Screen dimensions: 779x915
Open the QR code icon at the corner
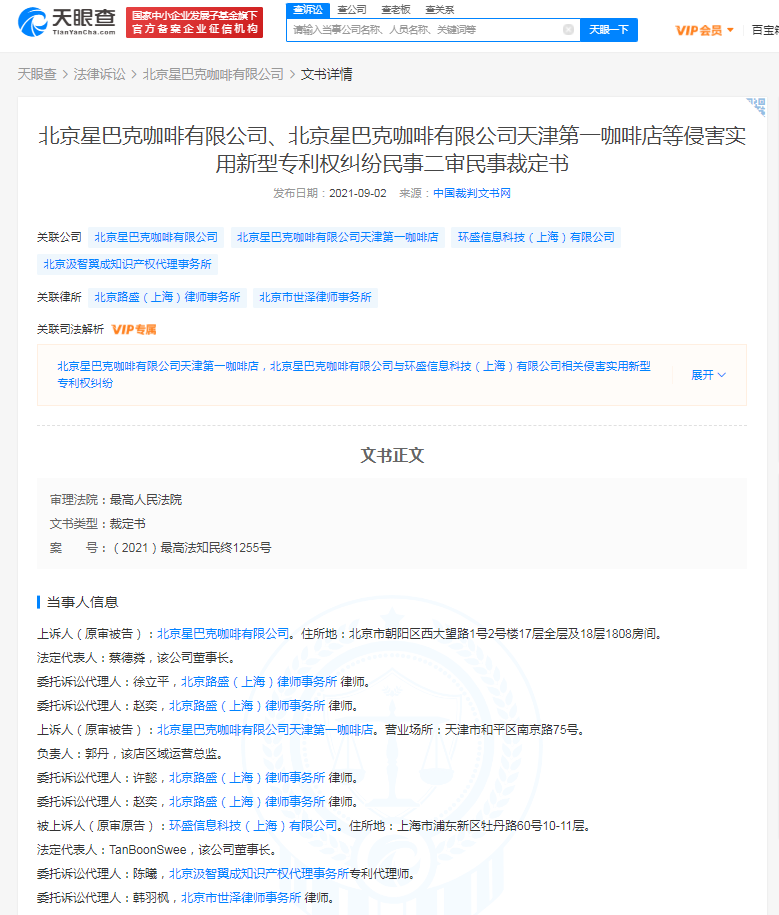click(756, 107)
